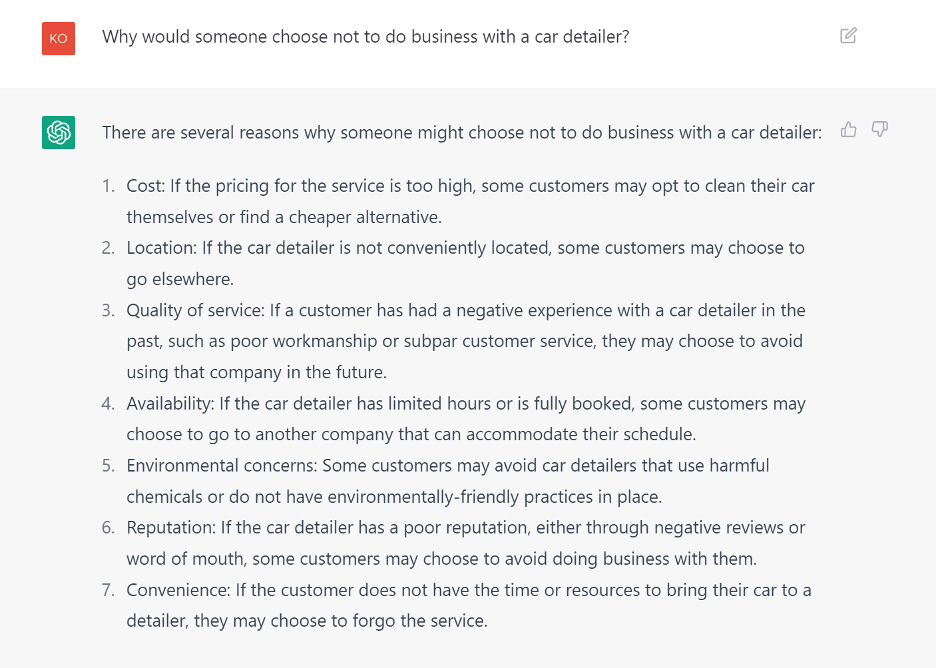The image size is (936, 668).
Task: Click the Location list item text
Action: [x=466, y=263]
